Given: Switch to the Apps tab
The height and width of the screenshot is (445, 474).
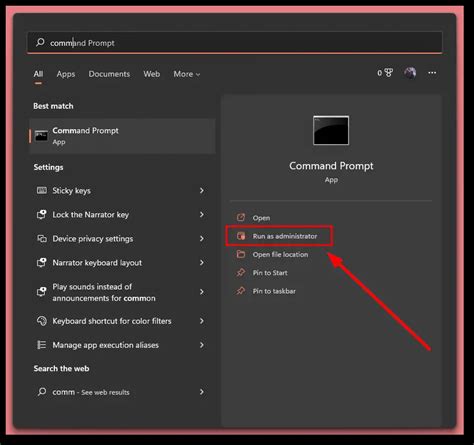Looking at the screenshot, I should pos(66,74).
